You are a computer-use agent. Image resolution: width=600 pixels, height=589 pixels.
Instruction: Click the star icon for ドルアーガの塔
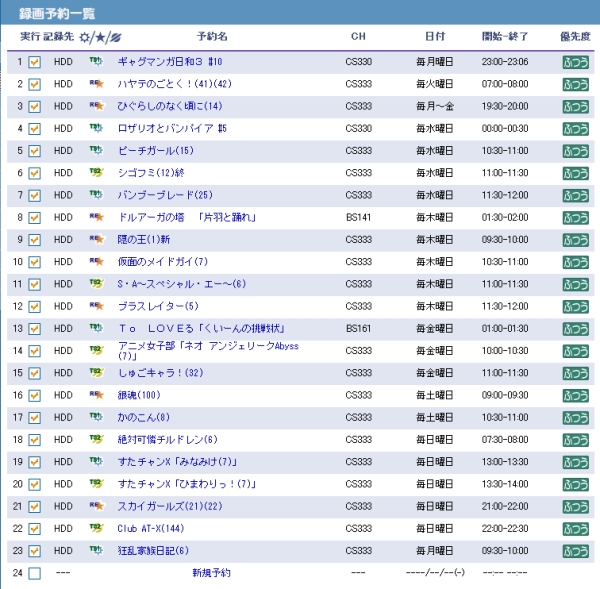pos(96,217)
